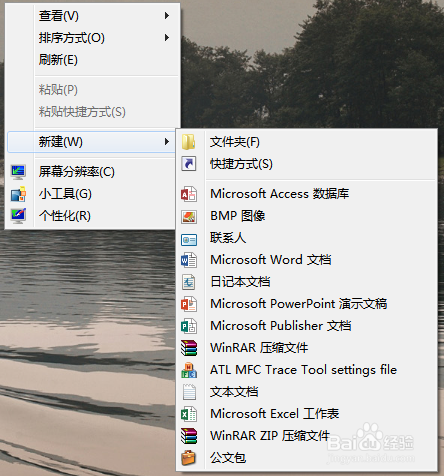444x476 pixels.
Task: Create new Microsoft Access 数据库
Action: [307, 194]
